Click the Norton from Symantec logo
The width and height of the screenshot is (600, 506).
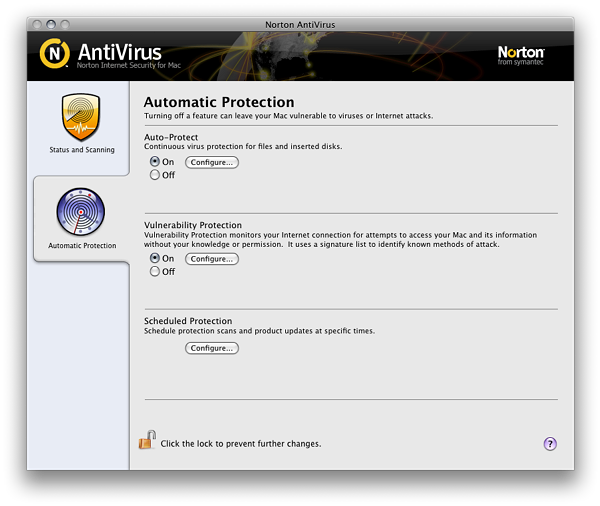click(521, 55)
